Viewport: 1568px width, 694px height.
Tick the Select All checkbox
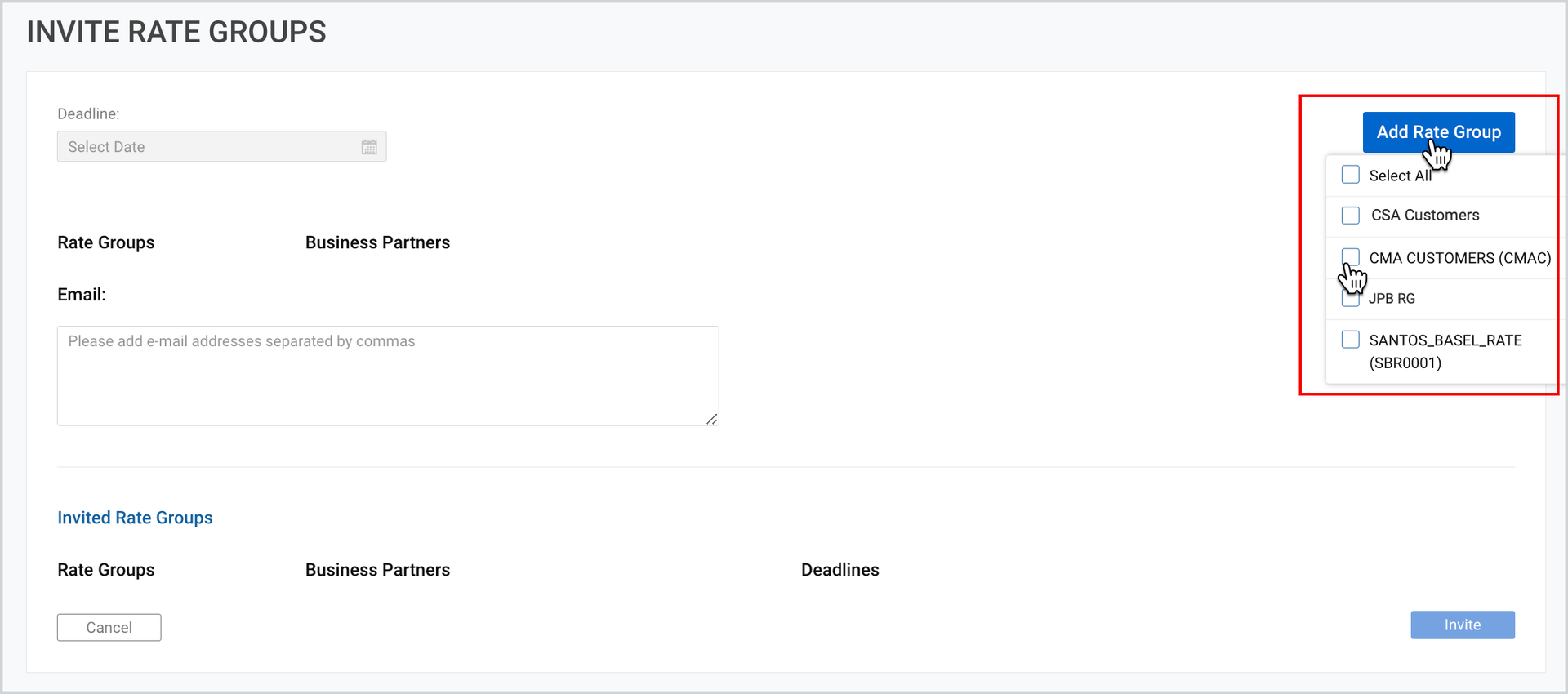[x=1351, y=175]
